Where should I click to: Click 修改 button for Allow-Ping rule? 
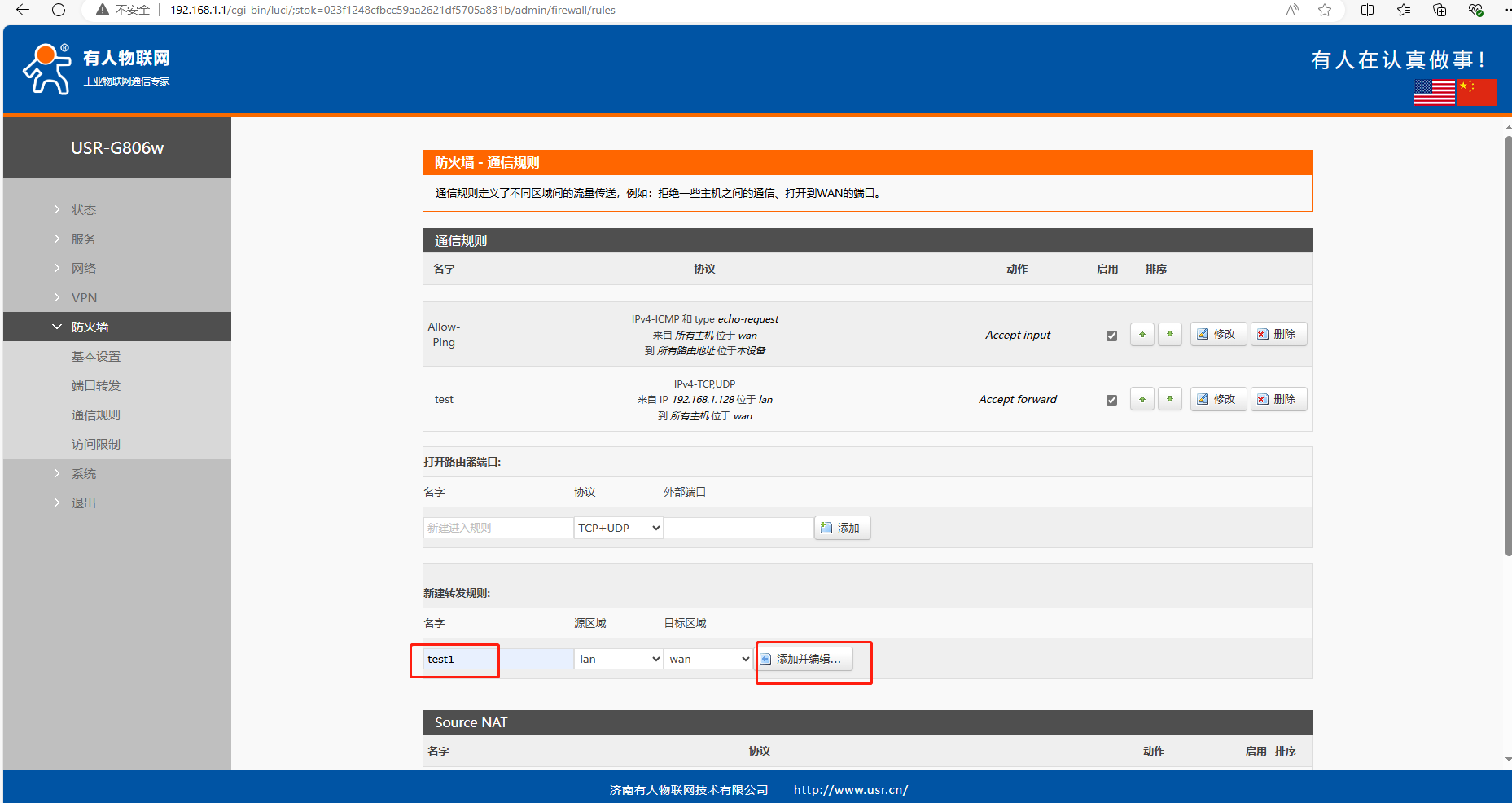pyautogui.click(x=1217, y=335)
